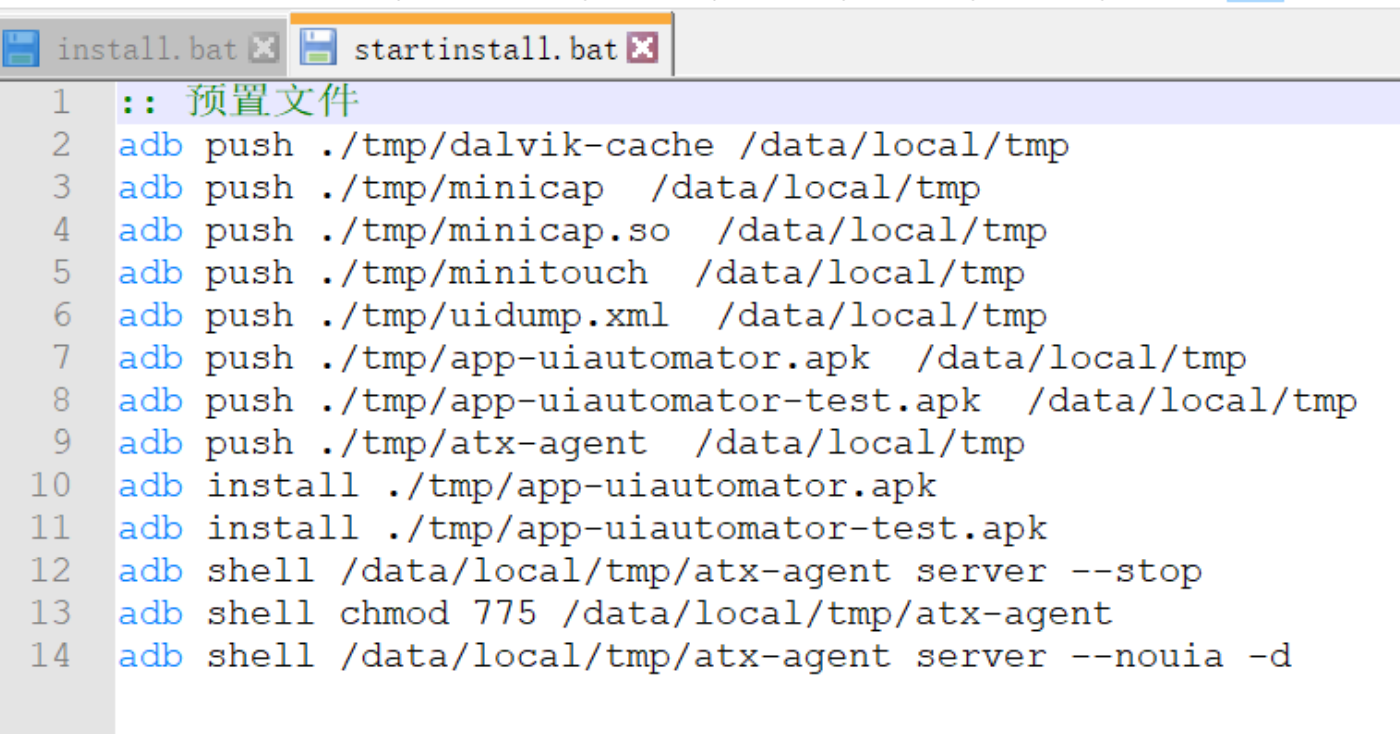This screenshot has width=1400, height=734.
Task: Click ./tmp/uidump.xml on line 6
Action: (x=495, y=316)
